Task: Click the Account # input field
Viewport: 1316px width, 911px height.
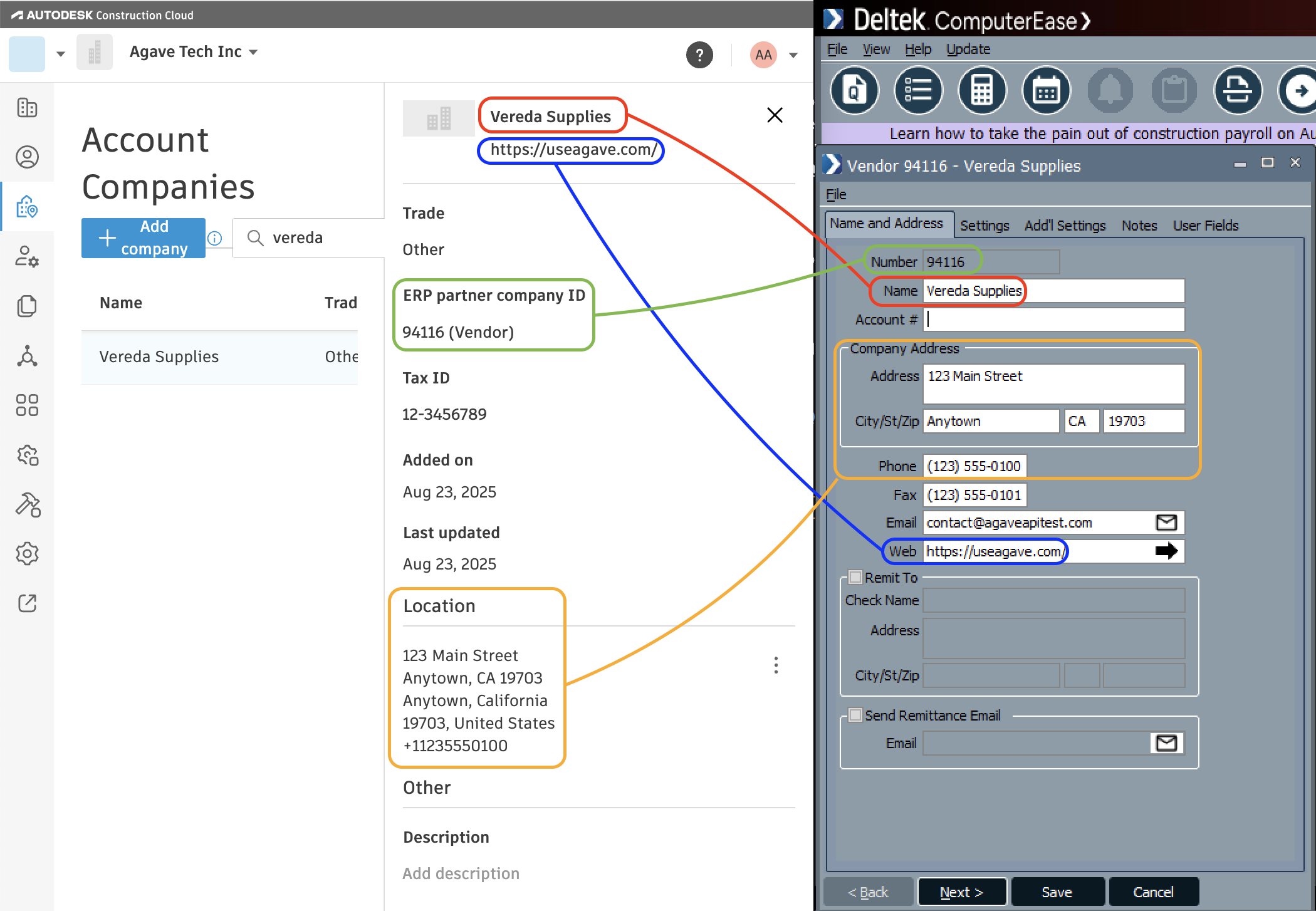Action: coord(1054,320)
